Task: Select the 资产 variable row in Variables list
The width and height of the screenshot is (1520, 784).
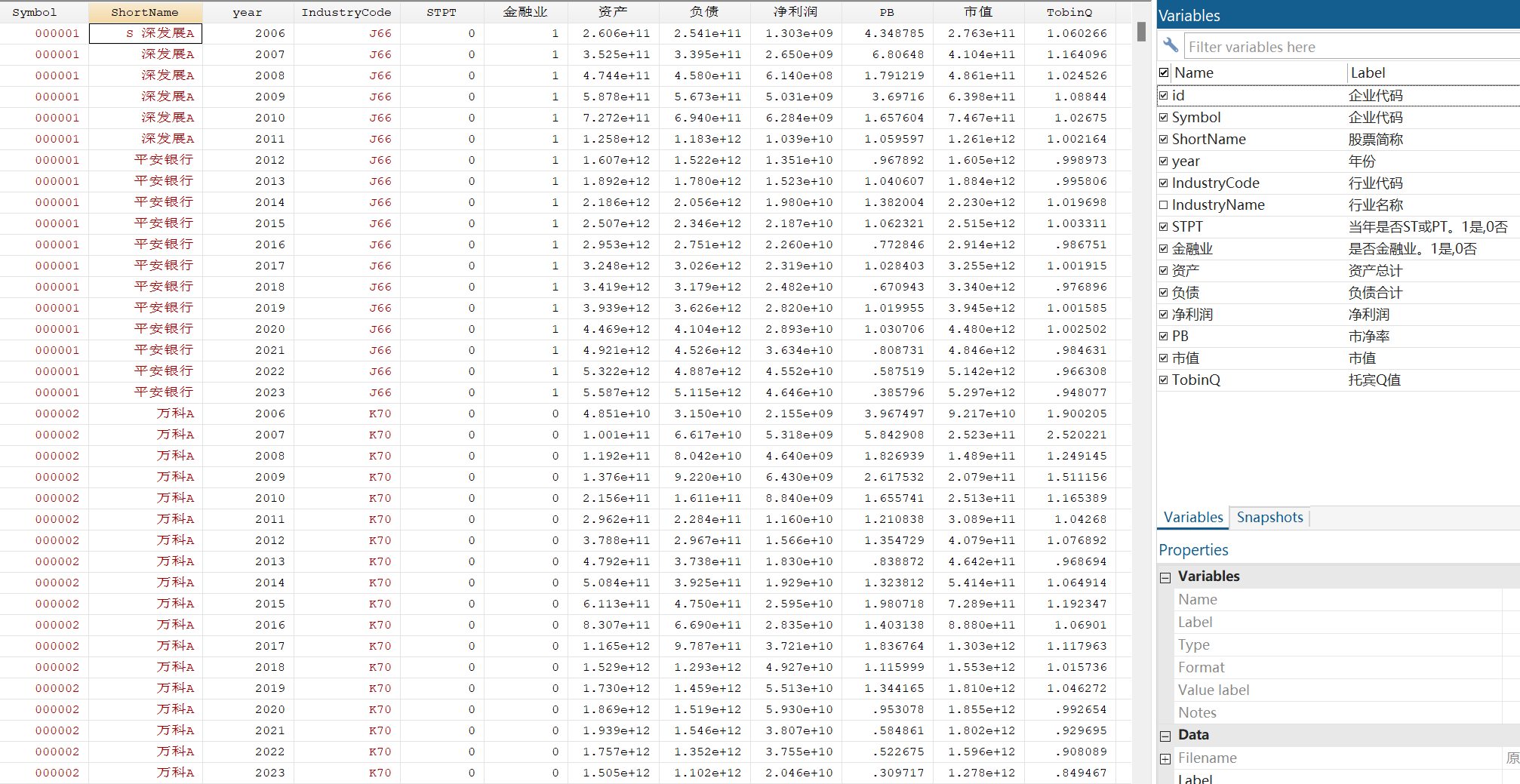Action: pyautogui.click(x=1338, y=271)
